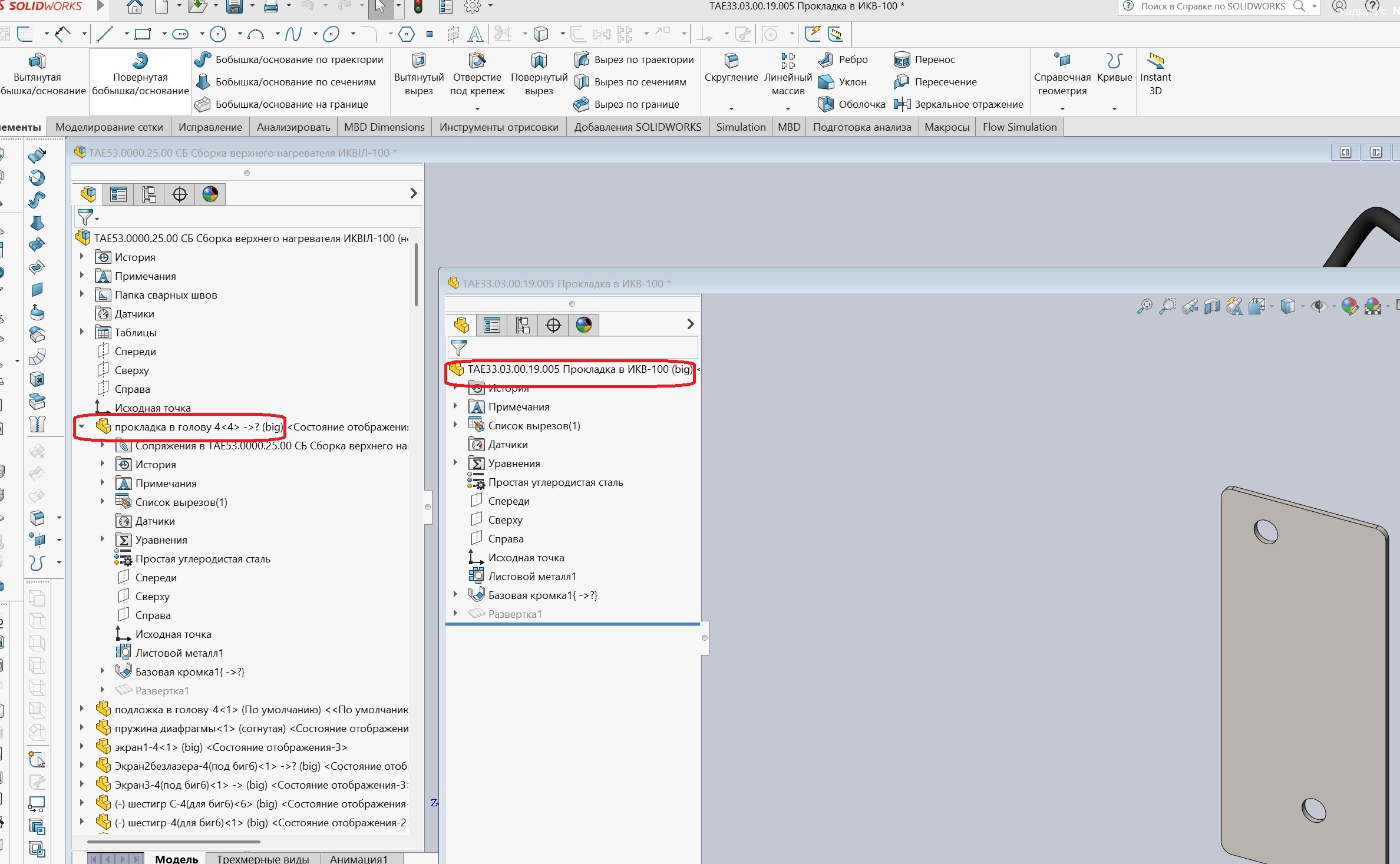Collapse the прокладка в голову 4 component

[82, 426]
